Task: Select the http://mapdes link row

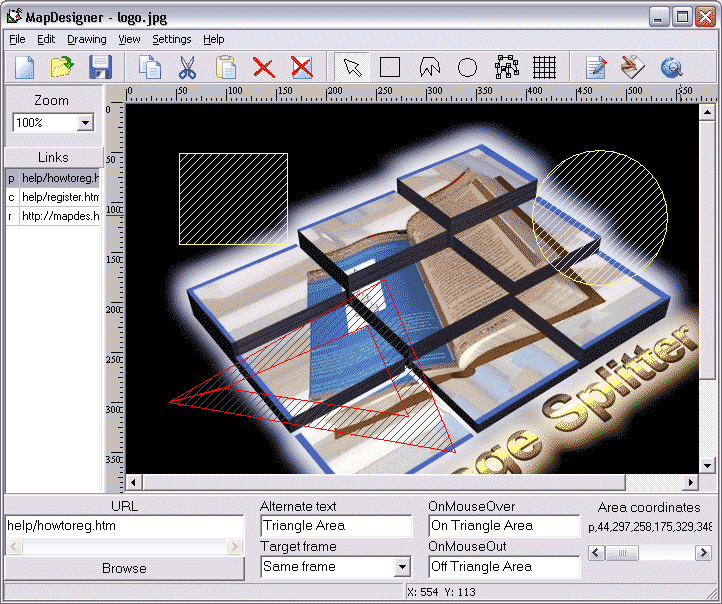Action: (x=53, y=216)
